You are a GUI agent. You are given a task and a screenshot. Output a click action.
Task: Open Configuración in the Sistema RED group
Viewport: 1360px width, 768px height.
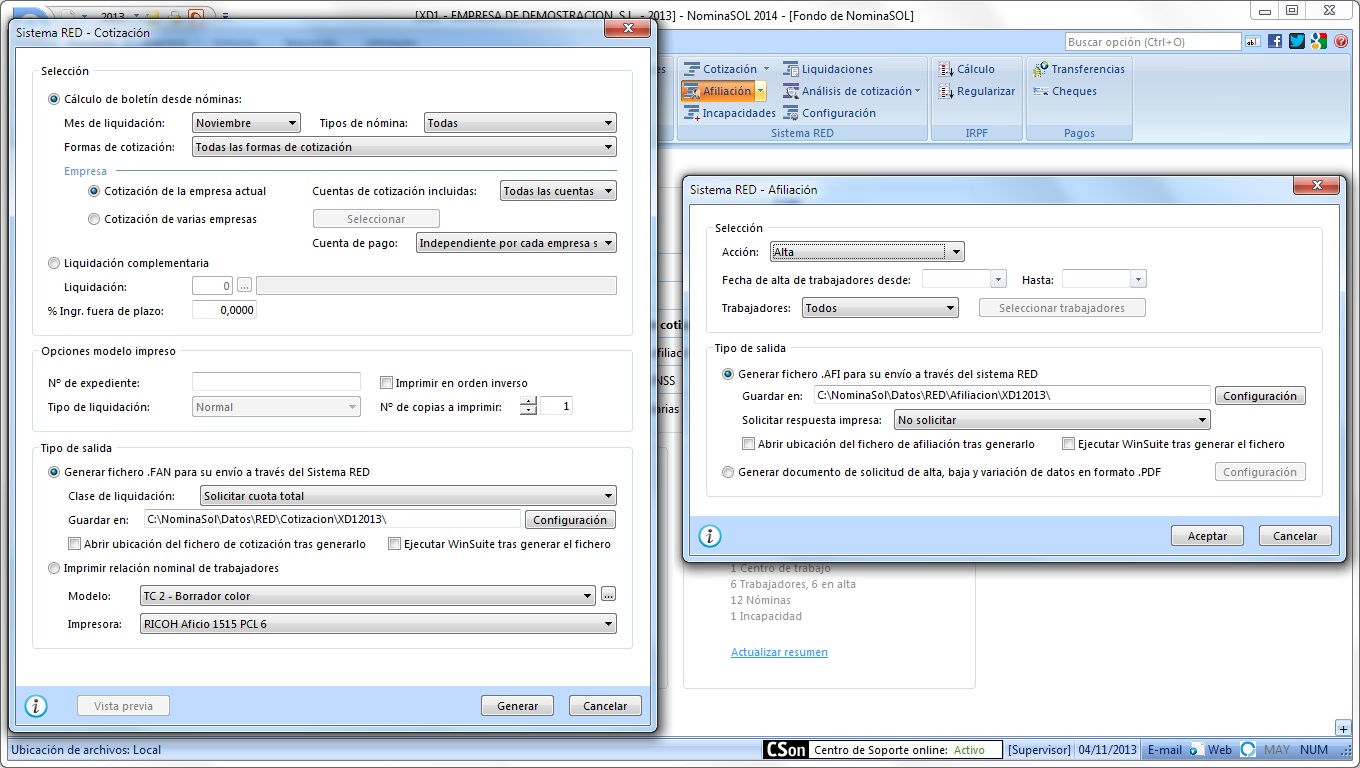point(830,113)
